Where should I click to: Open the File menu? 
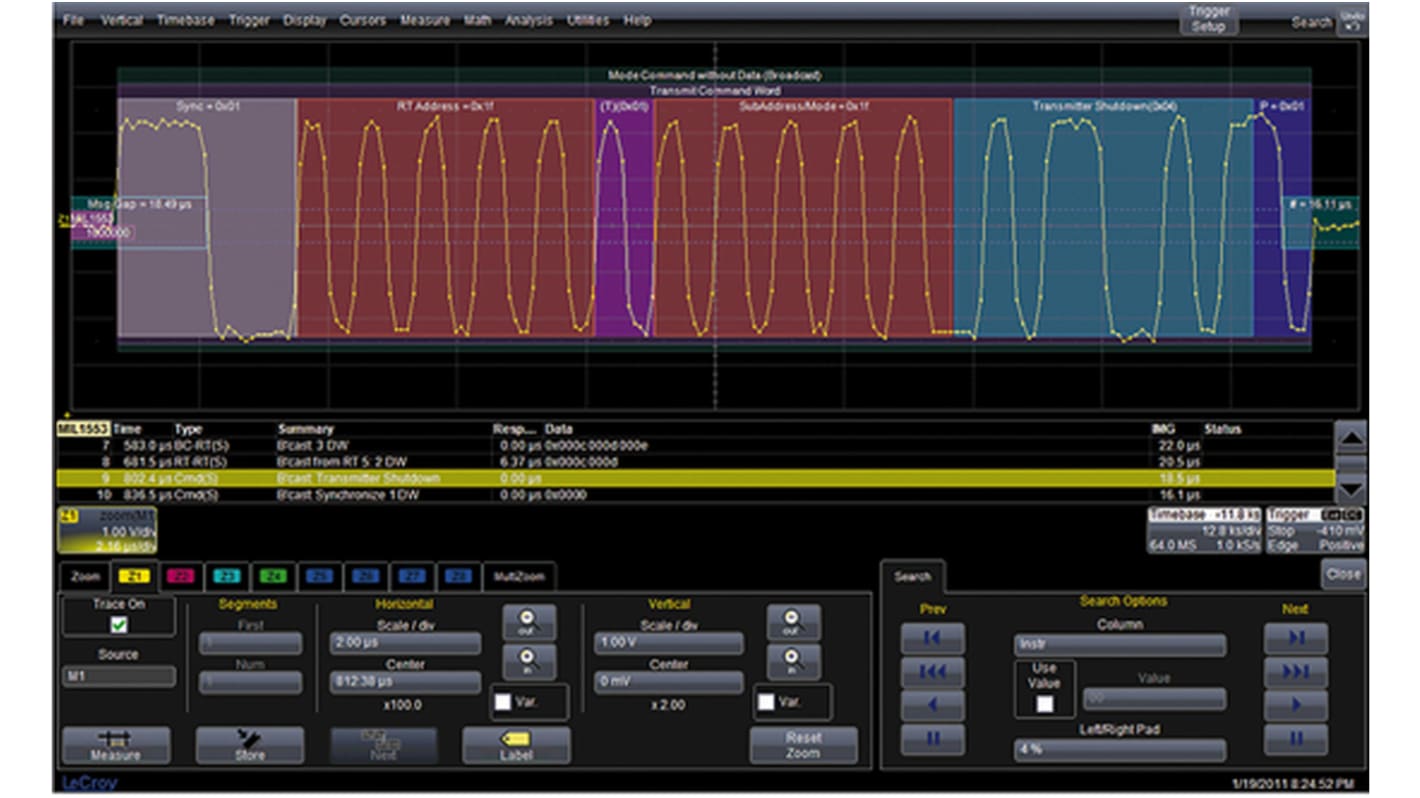pyautogui.click(x=74, y=20)
